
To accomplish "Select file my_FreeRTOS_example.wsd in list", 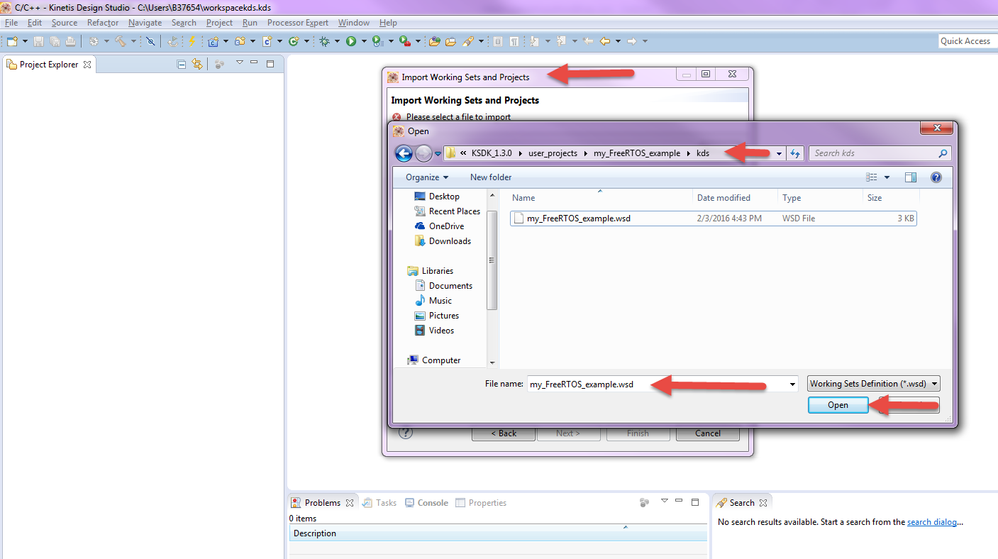I will click(713, 218).
